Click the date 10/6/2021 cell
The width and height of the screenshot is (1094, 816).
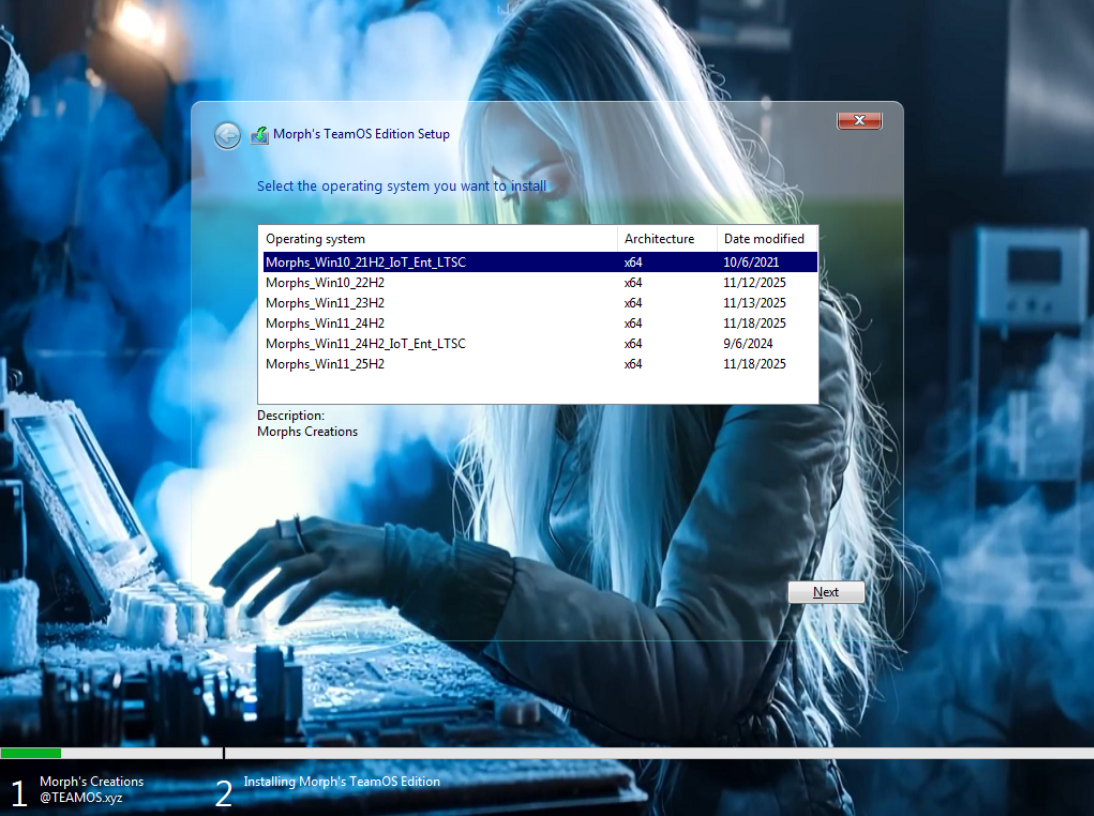tap(751, 262)
